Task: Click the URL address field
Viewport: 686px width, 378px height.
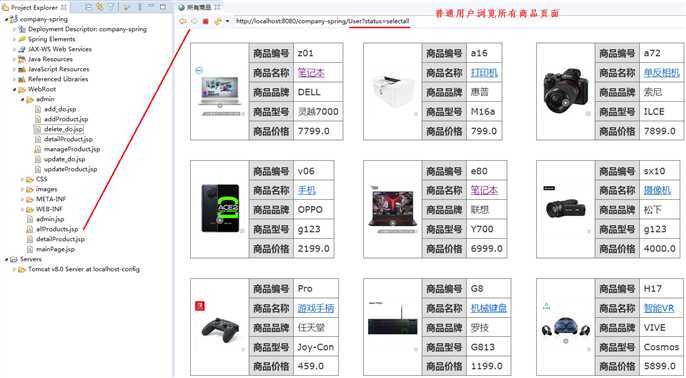Action: [322, 21]
